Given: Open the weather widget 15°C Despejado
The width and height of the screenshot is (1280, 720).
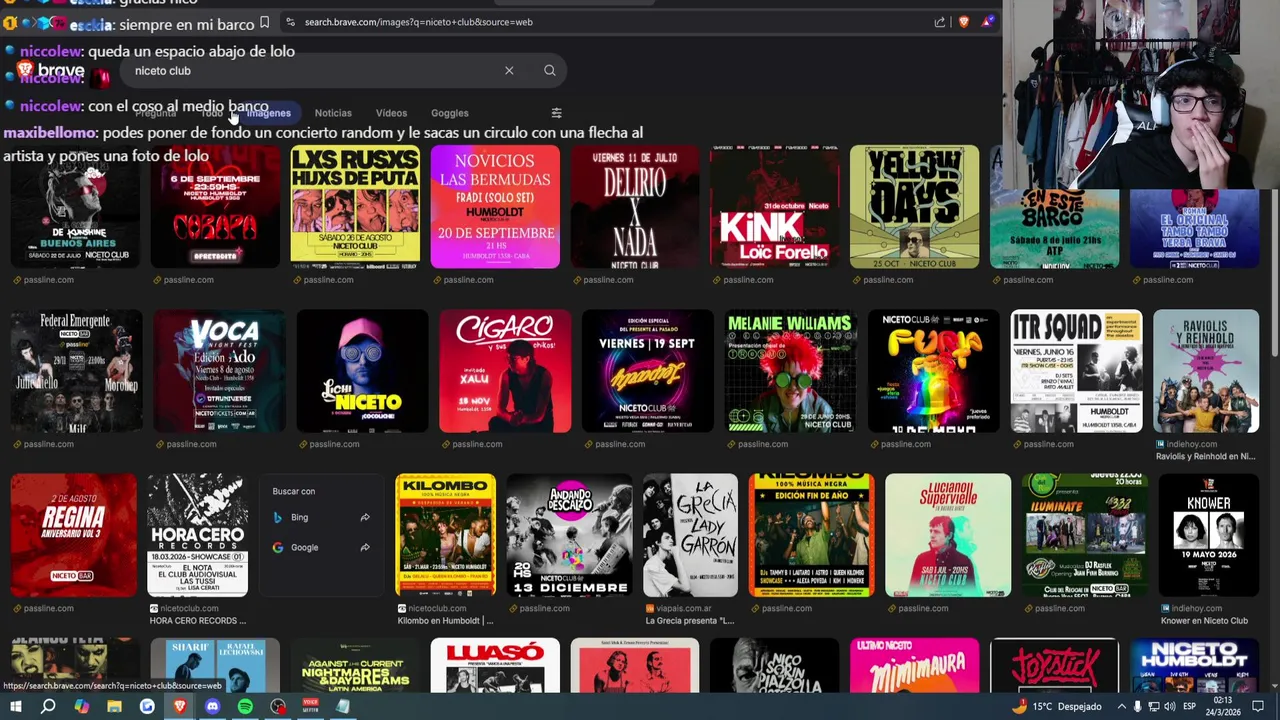Looking at the screenshot, I should (x=1057, y=707).
